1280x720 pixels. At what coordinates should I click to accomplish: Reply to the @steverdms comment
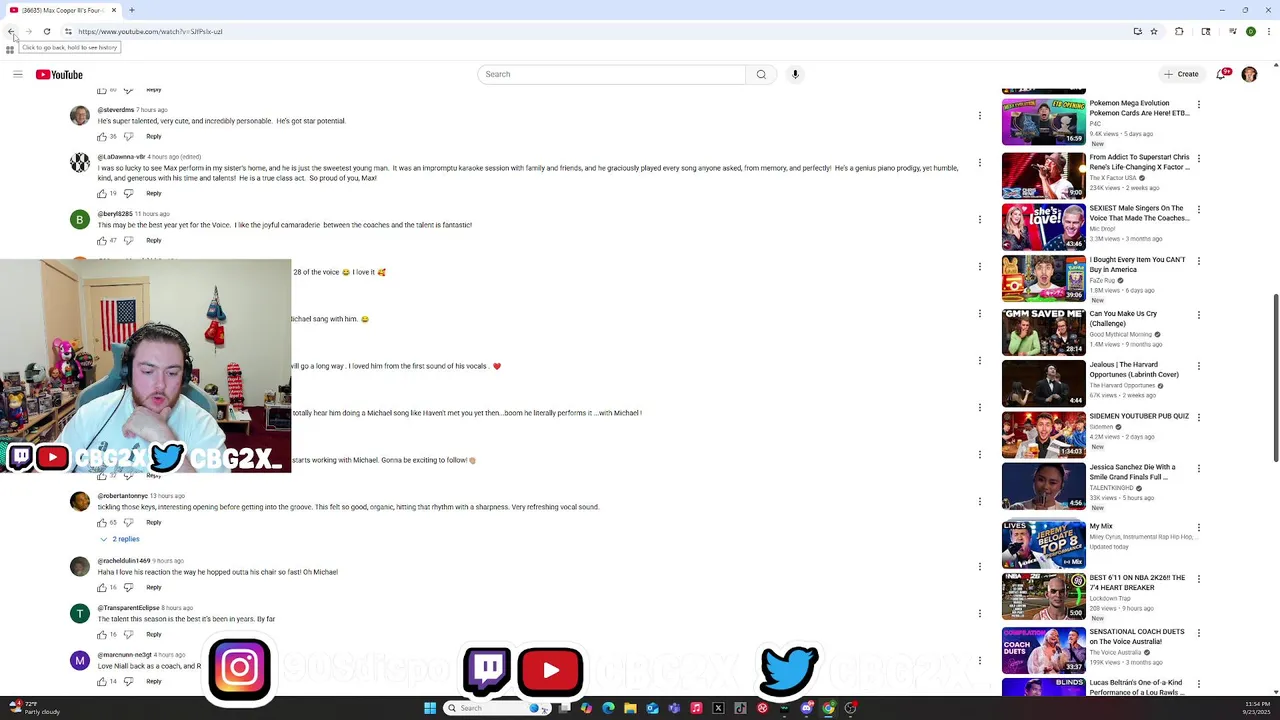pos(153,136)
